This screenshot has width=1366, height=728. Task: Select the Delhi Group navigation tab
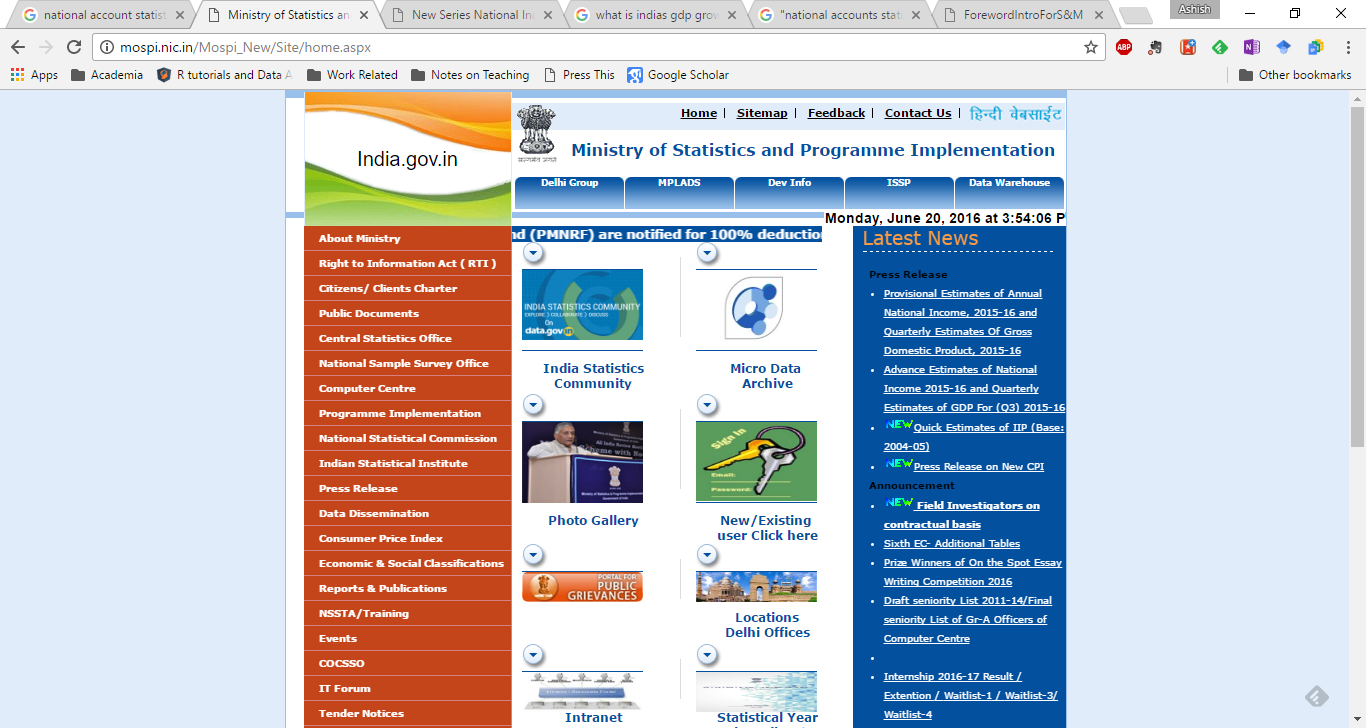[569, 191]
